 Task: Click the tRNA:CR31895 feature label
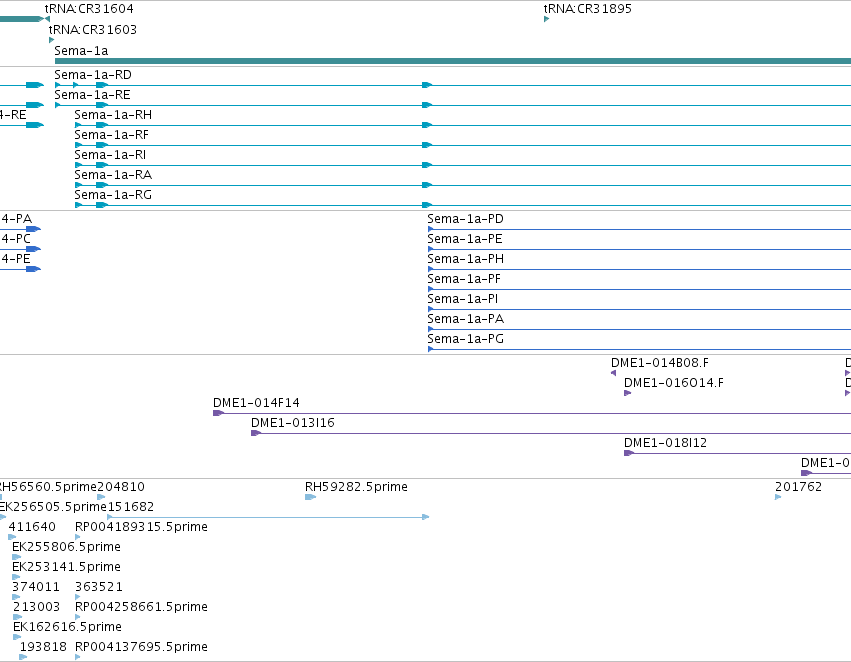point(588,9)
